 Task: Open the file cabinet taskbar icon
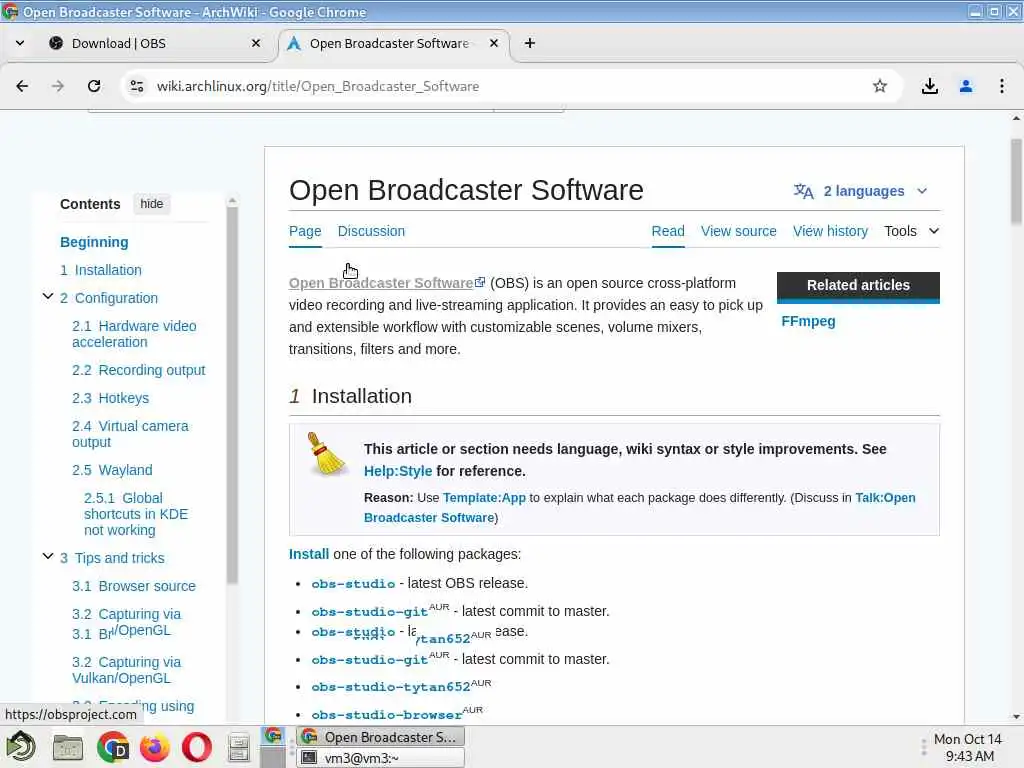[238, 748]
